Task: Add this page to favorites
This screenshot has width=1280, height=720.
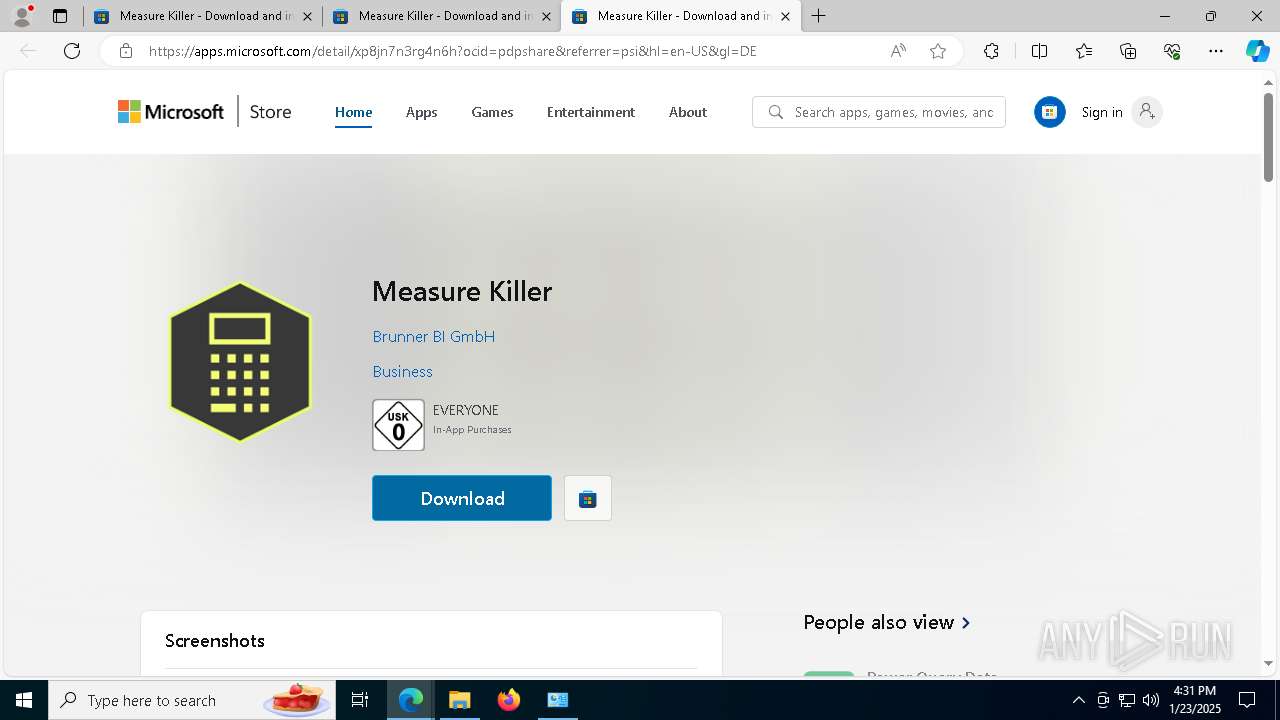Action: click(938, 51)
